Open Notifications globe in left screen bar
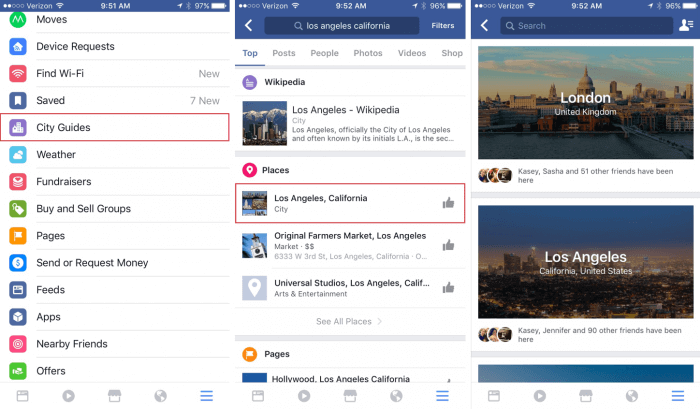This screenshot has width=700, height=409. pos(160,396)
